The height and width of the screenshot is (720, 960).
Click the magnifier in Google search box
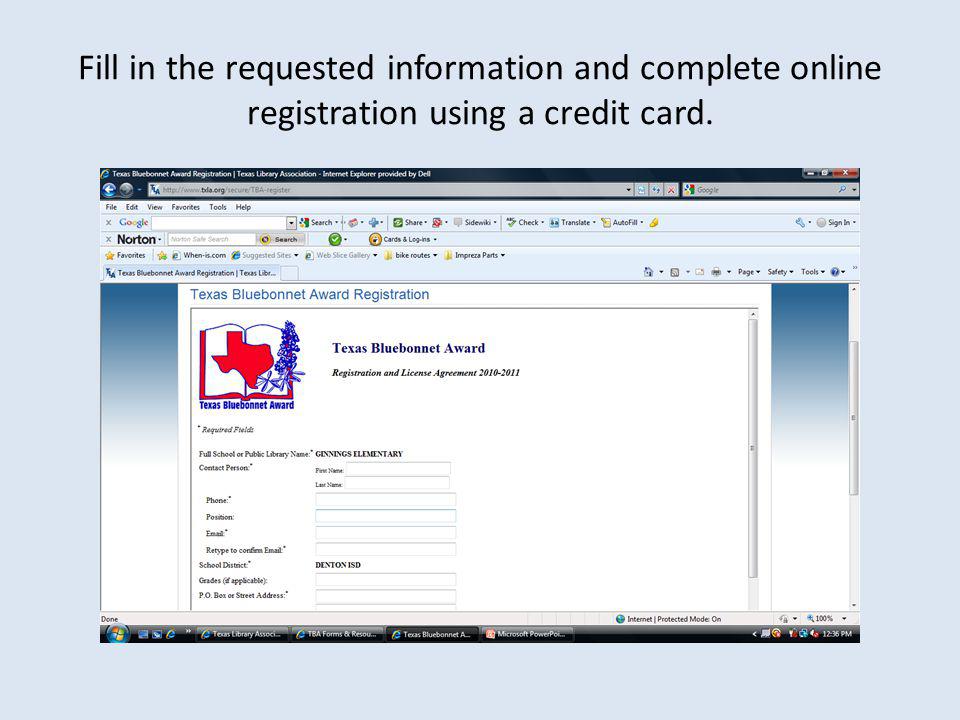click(x=842, y=190)
